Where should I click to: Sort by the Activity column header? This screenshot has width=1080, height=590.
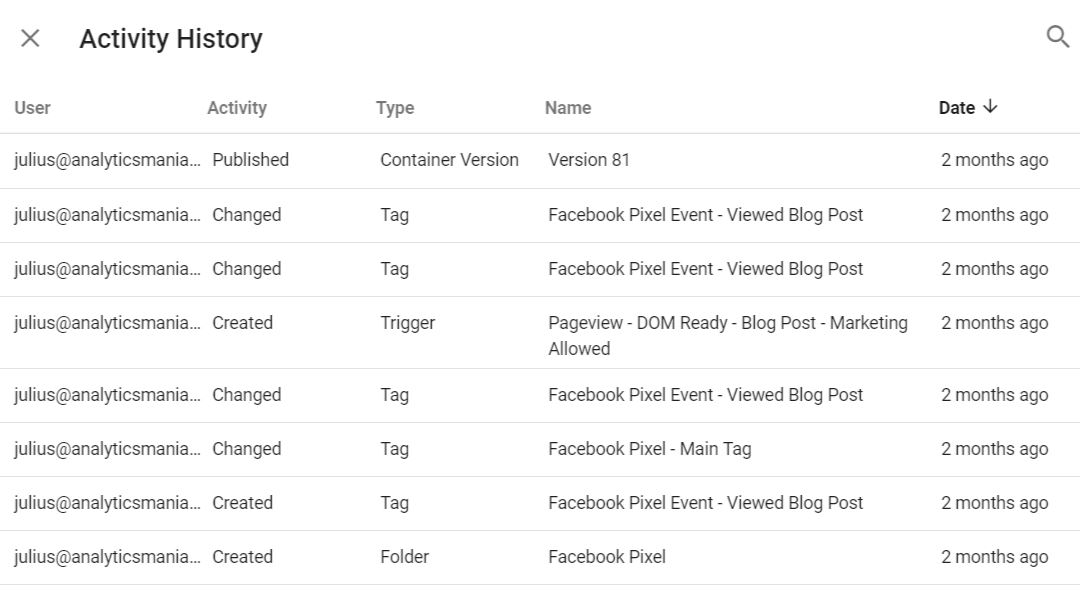coord(237,108)
